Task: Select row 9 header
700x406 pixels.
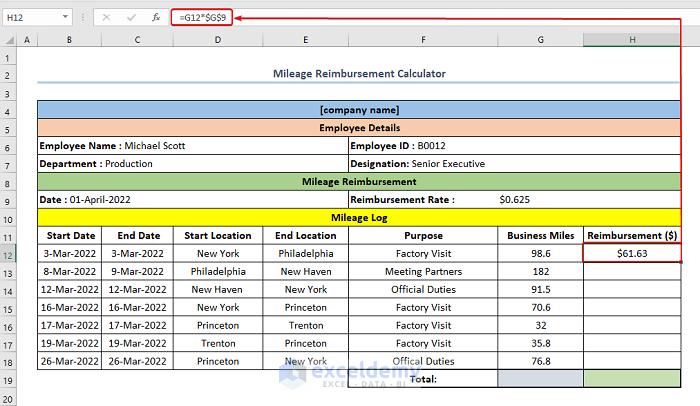Action: (8, 201)
